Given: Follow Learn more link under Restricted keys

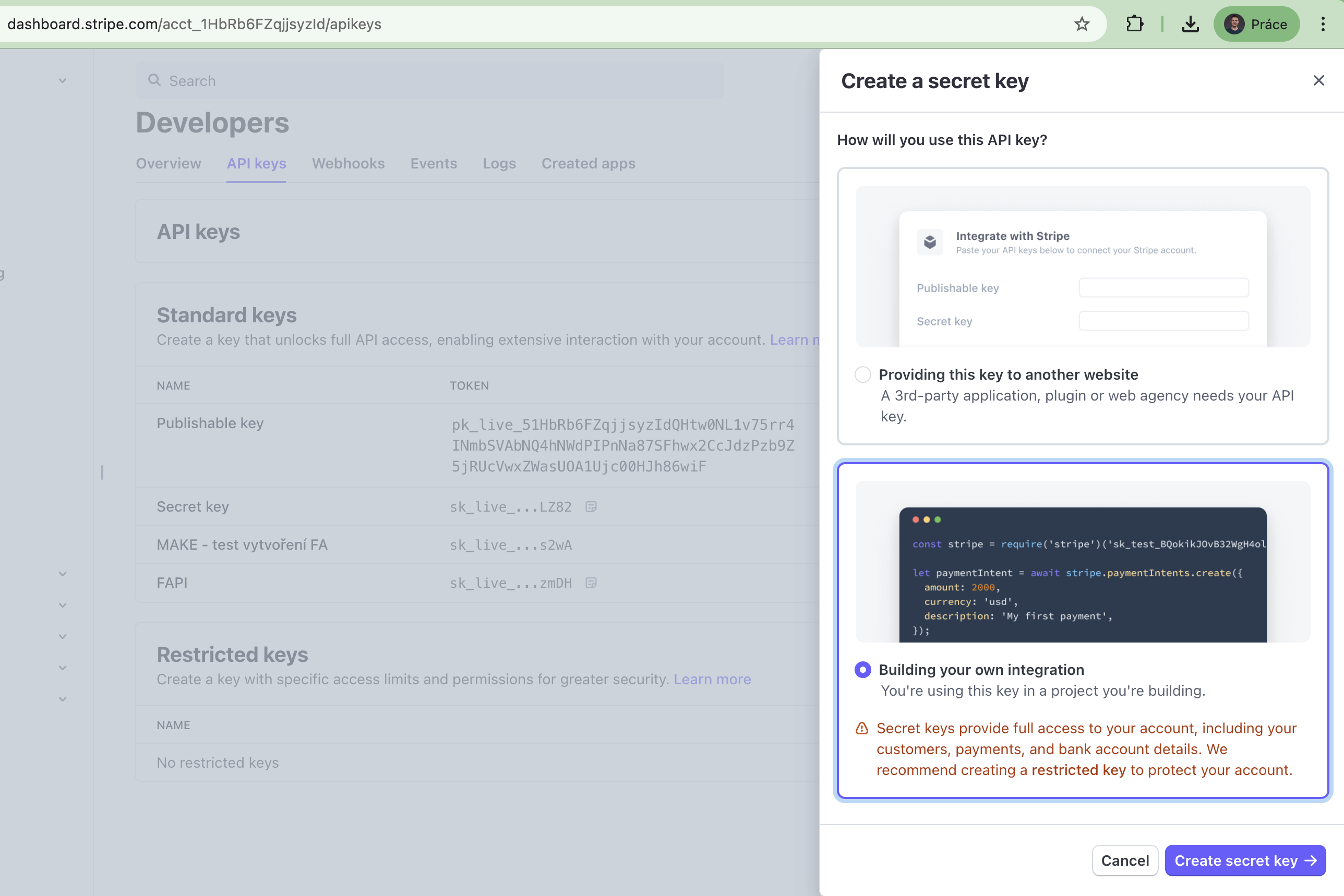Looking at the screenshot, I should 712,680.
